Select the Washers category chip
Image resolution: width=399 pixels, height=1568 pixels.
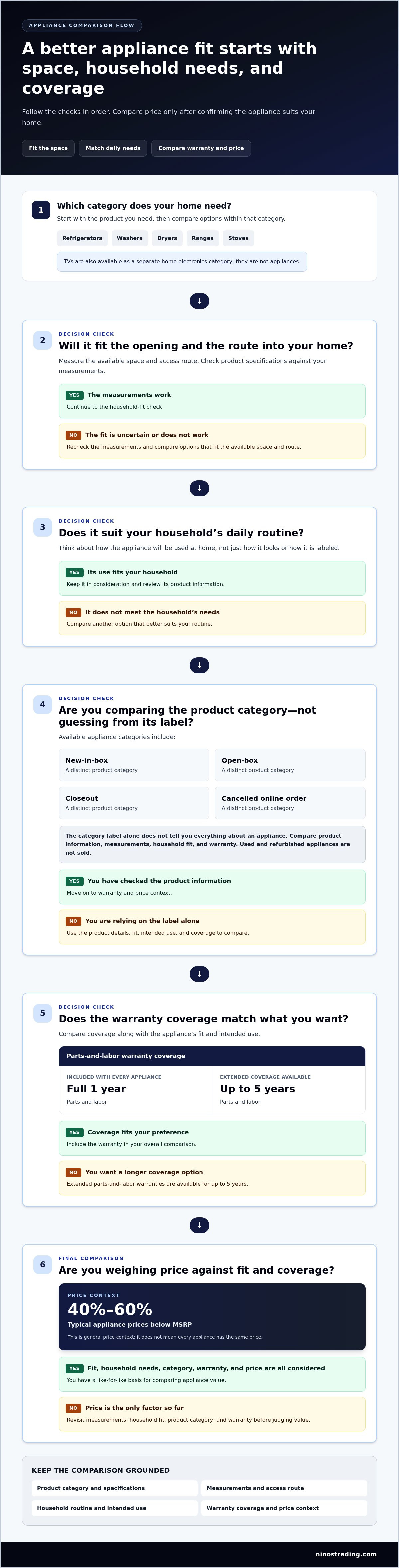click(130, 238)
